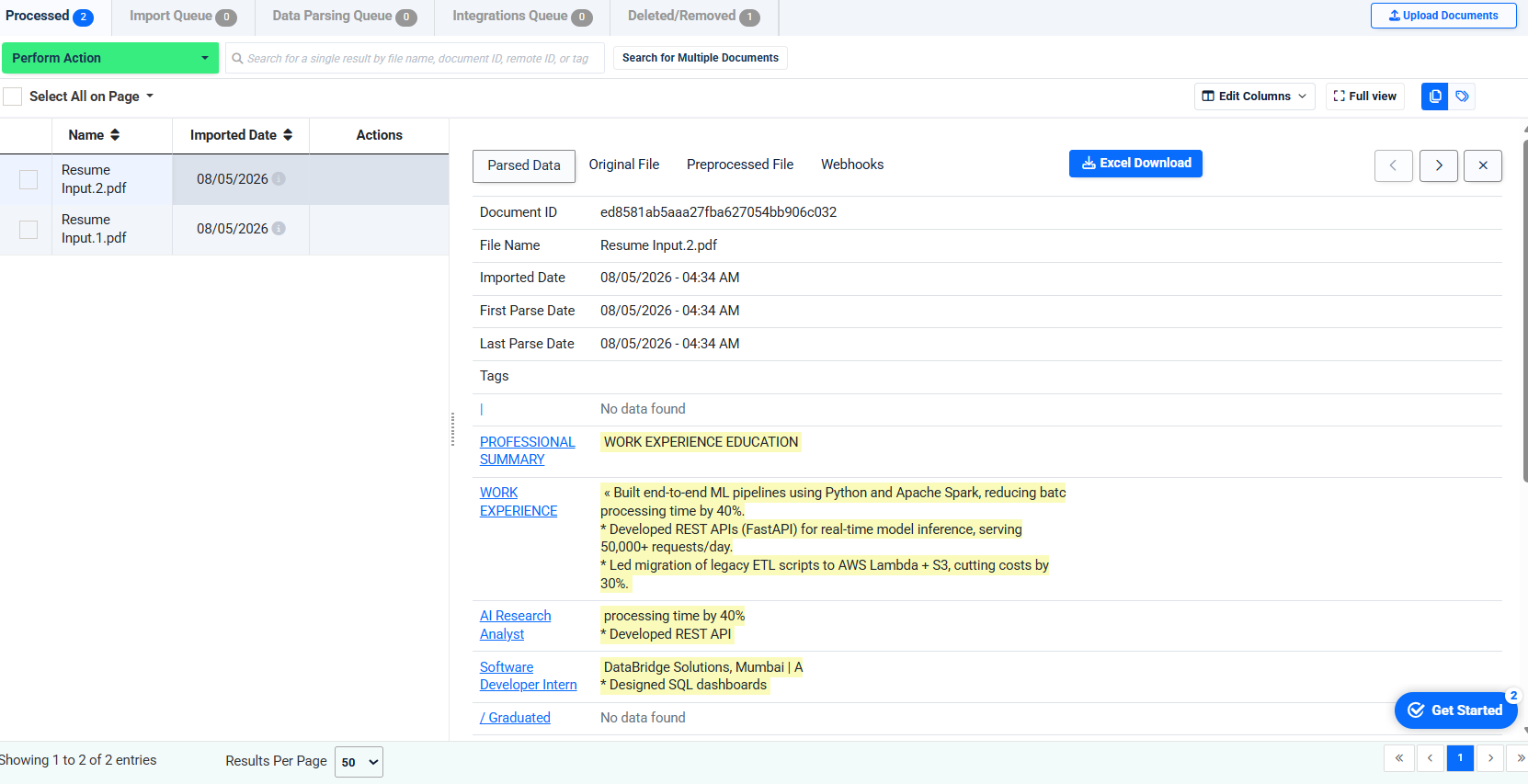Click the Excel Download button
Screen dimensions: 1528x784
[x=1135, y=164]
